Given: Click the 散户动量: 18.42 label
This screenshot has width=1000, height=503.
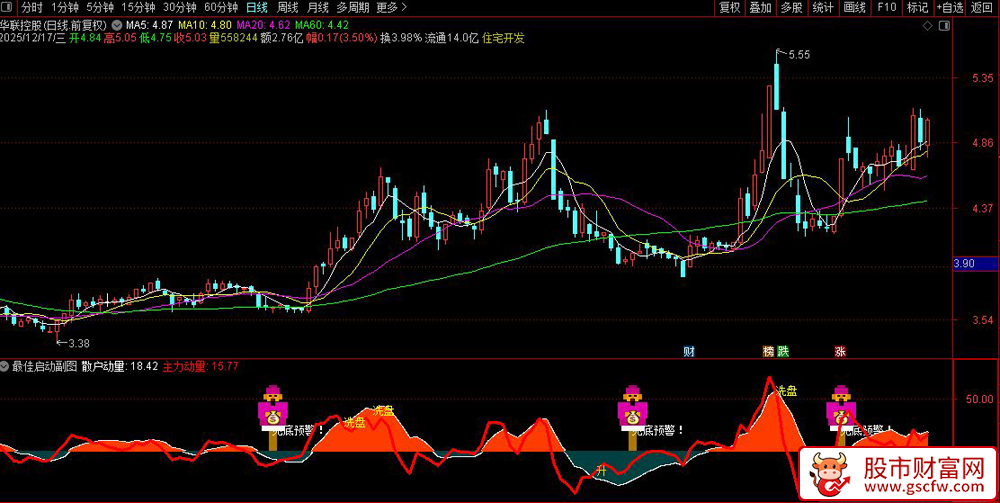Looking at the screenshot, I should click(120, 367).
